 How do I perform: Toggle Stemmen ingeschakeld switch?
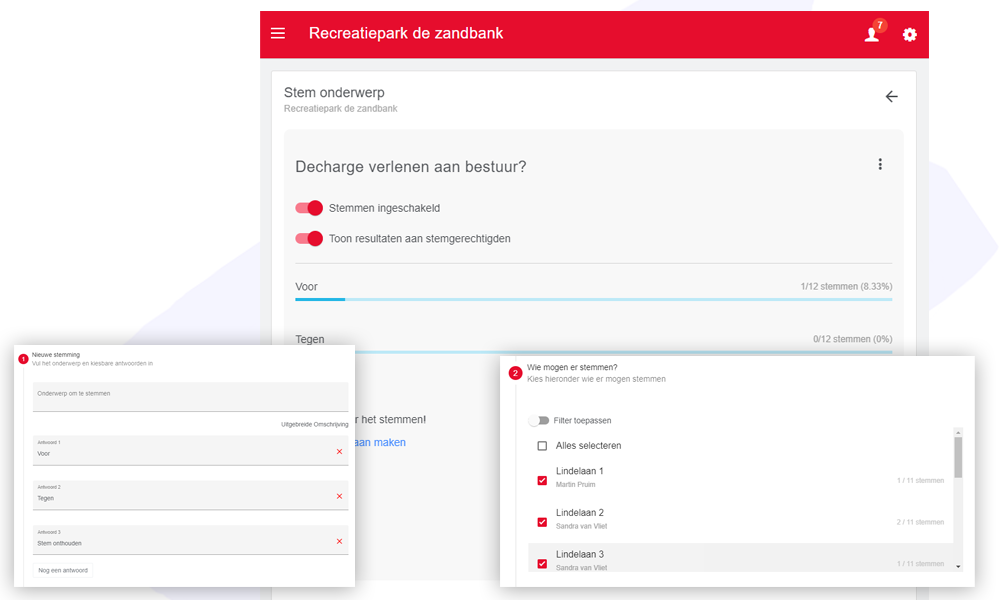(x=309, y=208)
